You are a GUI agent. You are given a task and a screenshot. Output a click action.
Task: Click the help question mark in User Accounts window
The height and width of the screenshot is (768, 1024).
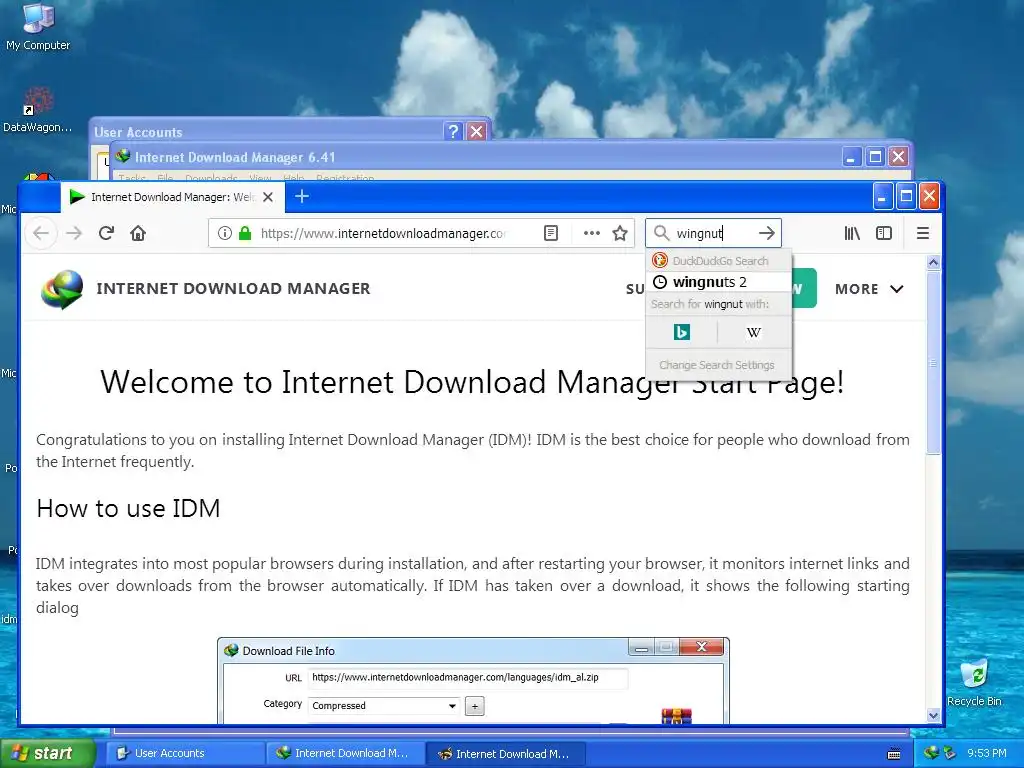453,131
